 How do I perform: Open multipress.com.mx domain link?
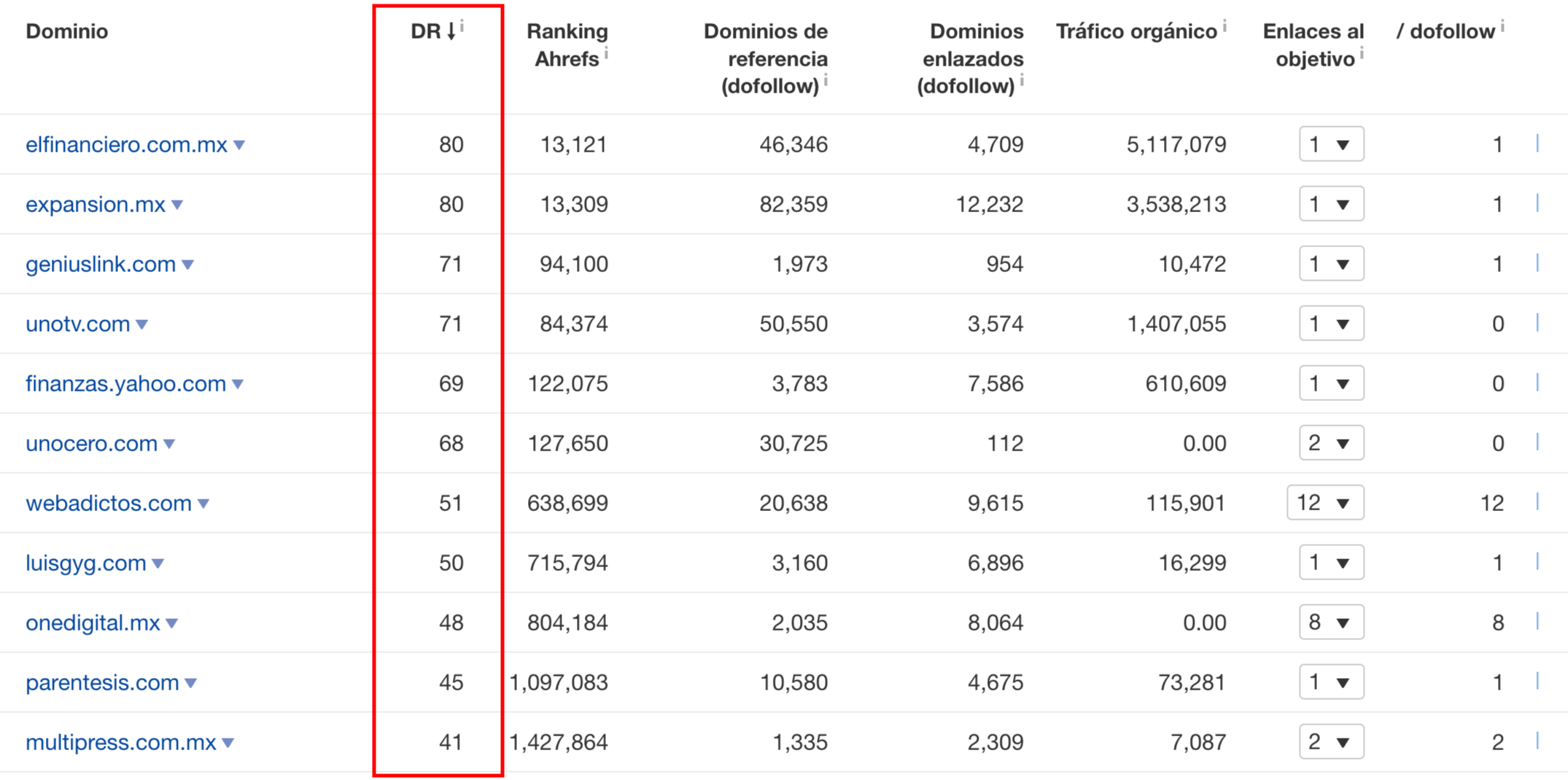121,742
